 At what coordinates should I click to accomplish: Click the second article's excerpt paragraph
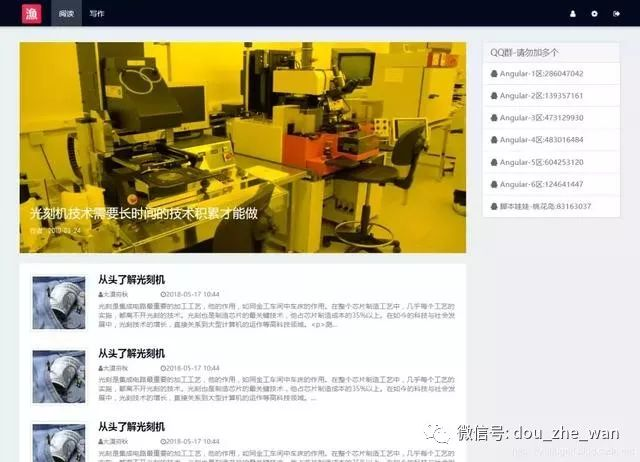(277, 389)
